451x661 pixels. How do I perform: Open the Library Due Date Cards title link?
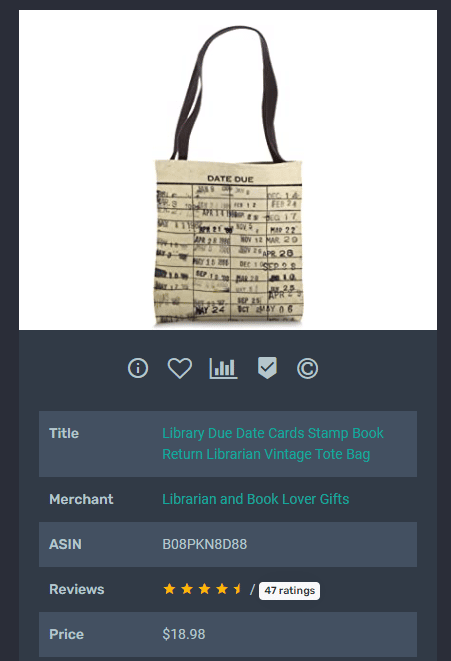(x=273, y=443)
